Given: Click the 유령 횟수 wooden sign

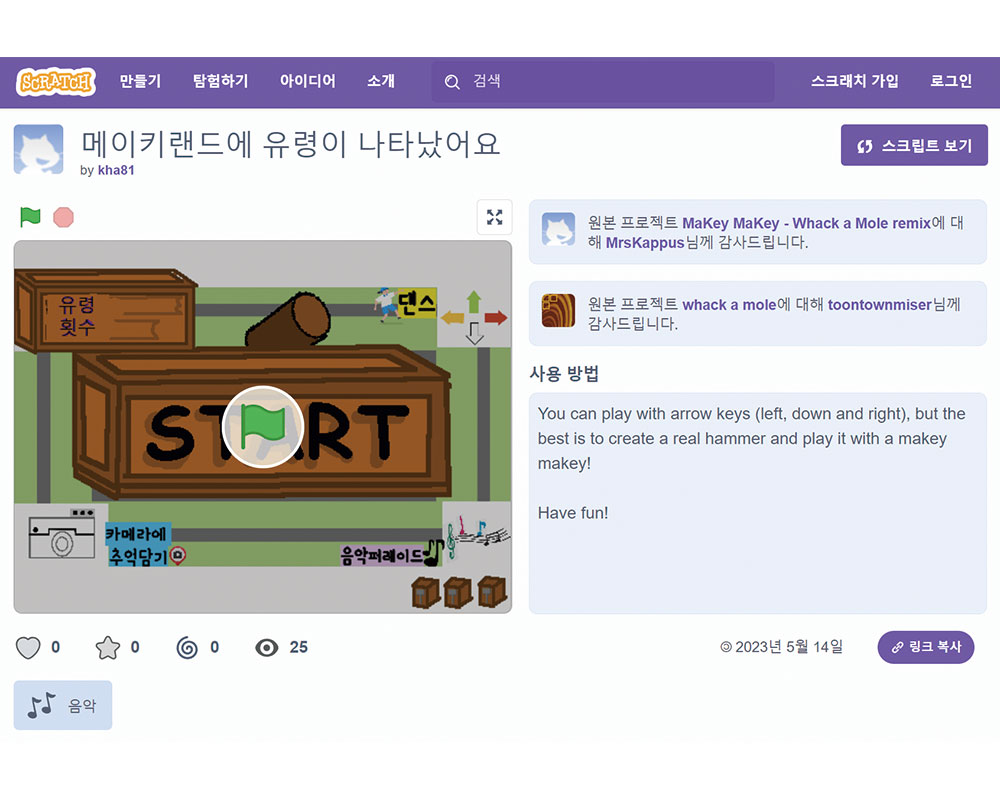Looking at the screenshot, I should (x=105, y=311).
